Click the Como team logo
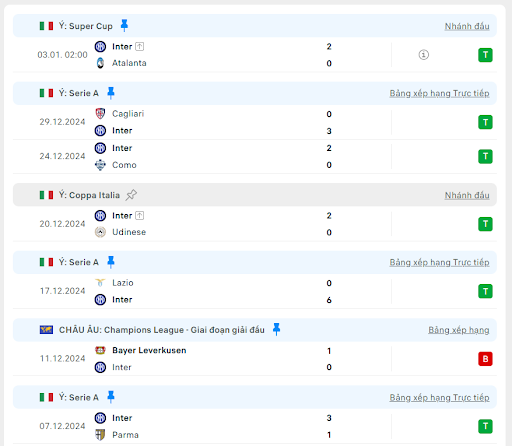Viewport: 512px width, 446px height. 100,165
